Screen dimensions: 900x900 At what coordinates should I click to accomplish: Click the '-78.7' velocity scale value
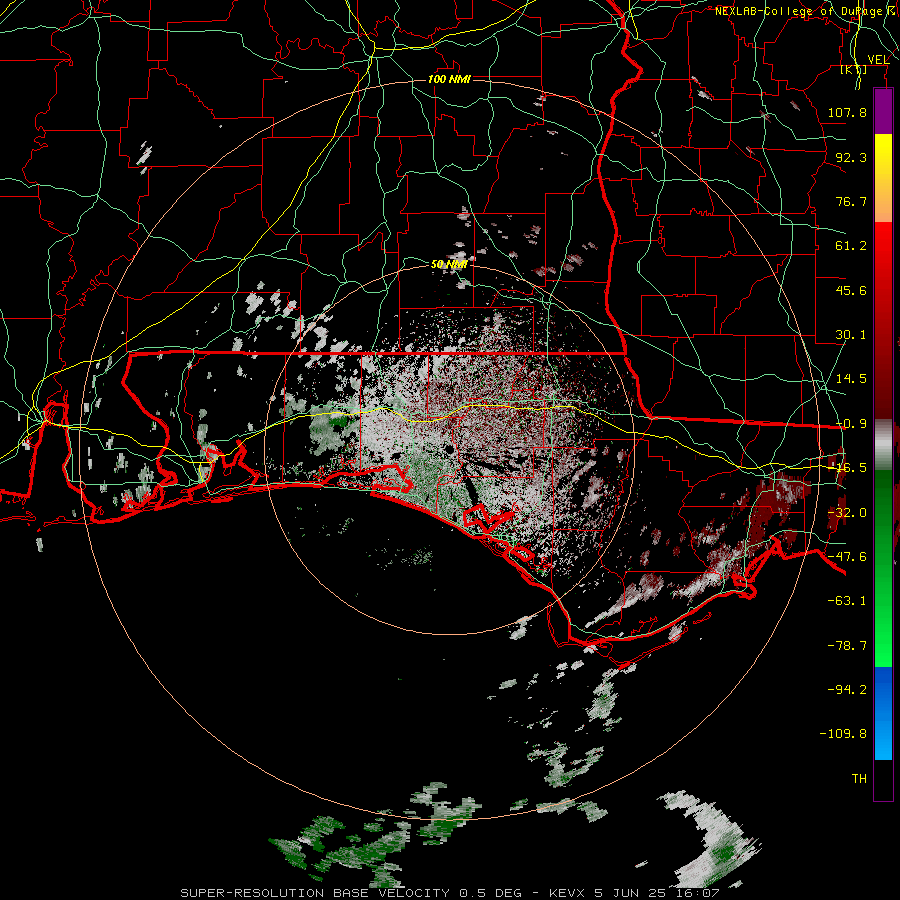point(847,646)
